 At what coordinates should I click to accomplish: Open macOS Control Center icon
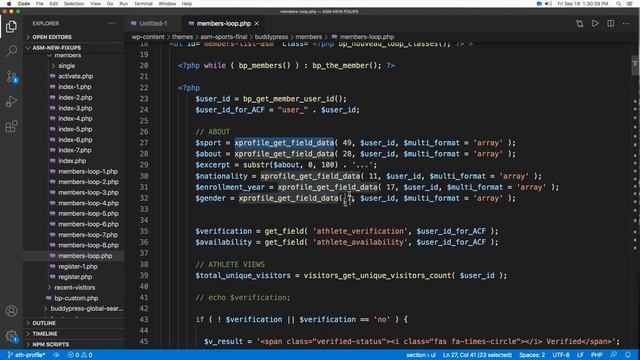pyautogui.click(x=629, y=4)
